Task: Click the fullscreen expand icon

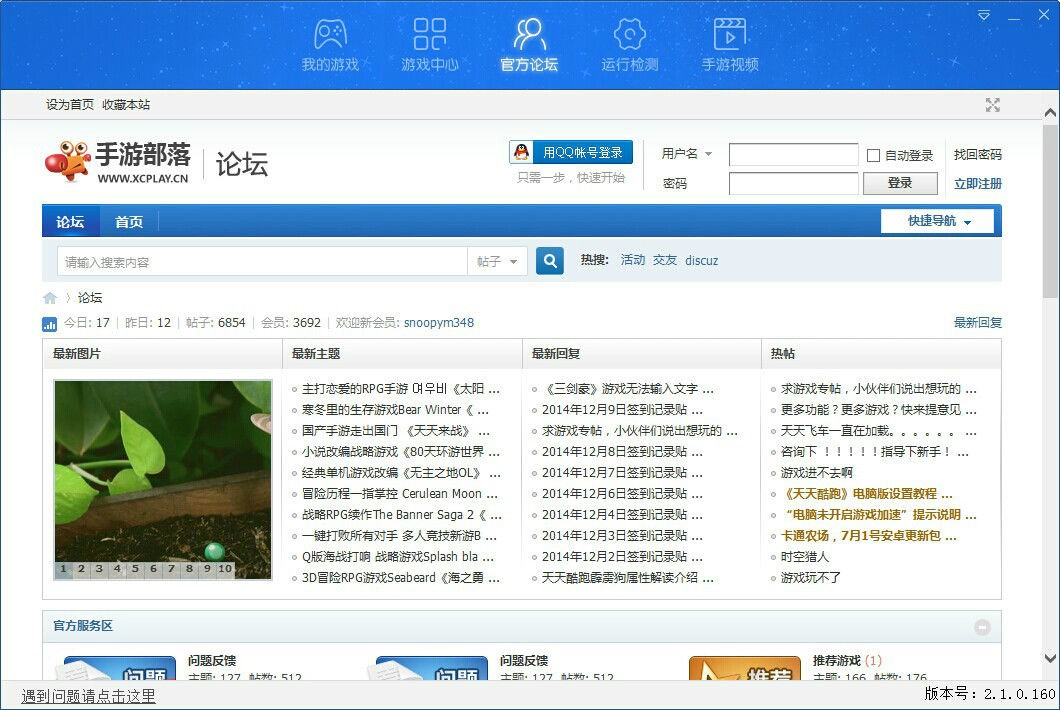Action: (992, 104)
